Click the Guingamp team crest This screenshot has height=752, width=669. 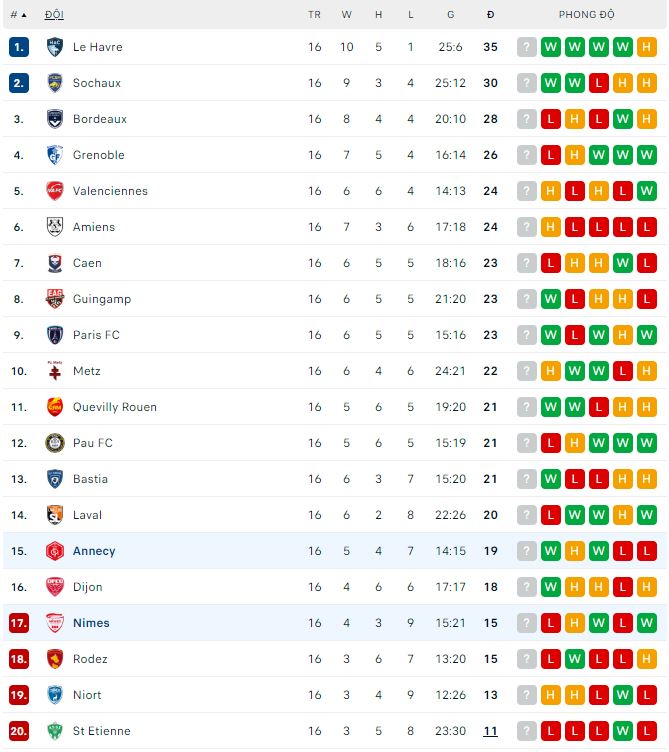pyautogui.click(x=55, y=299)
